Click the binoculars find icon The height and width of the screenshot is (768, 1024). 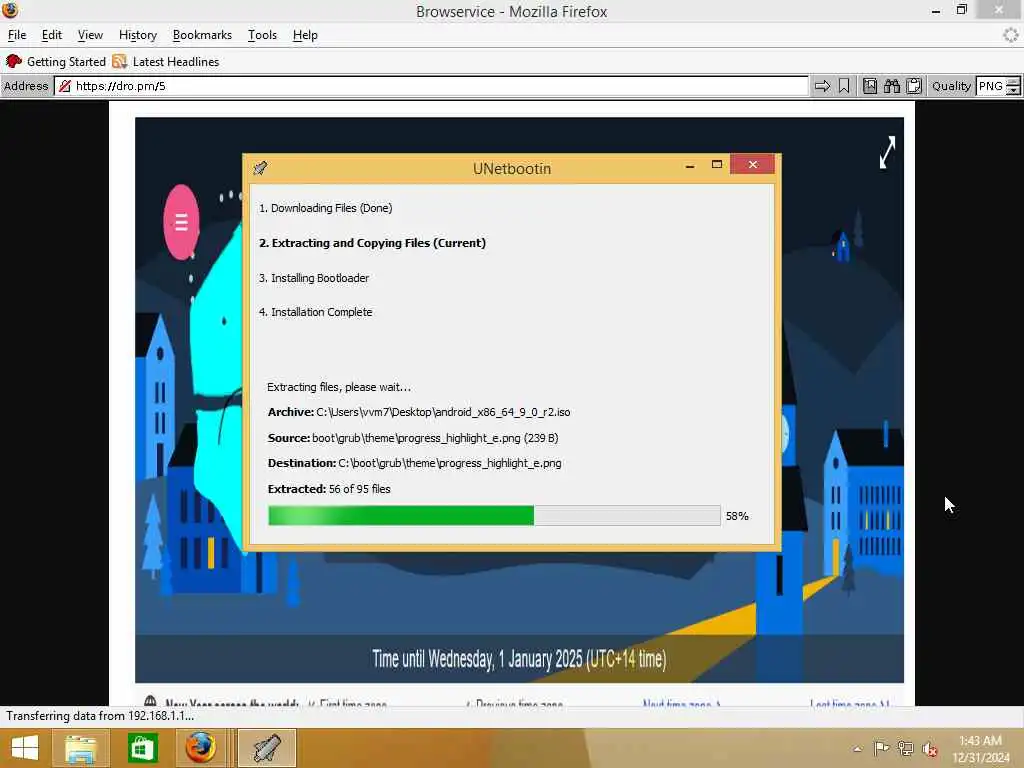891,86
